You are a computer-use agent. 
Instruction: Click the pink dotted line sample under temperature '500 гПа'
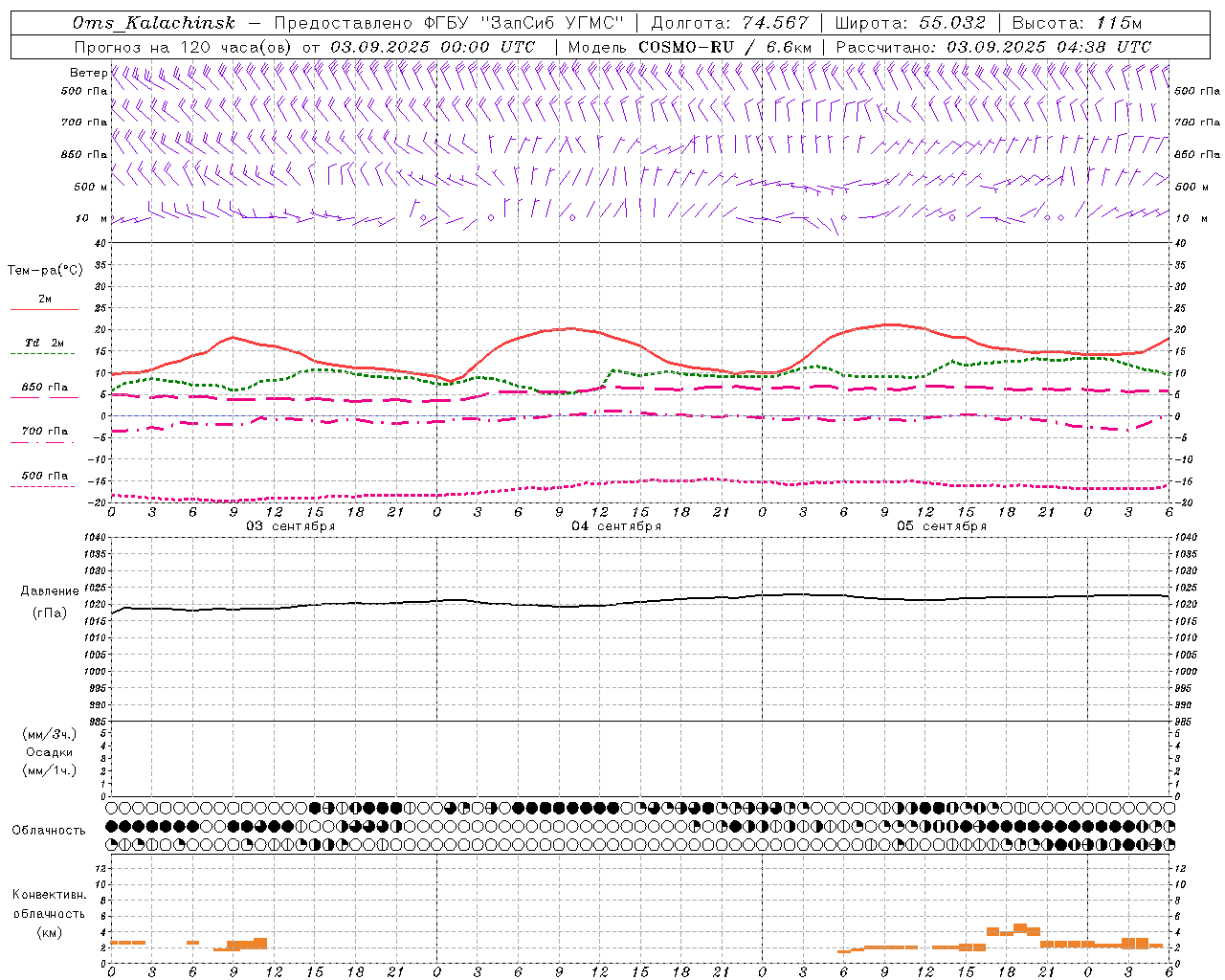(x=42, y=486)
